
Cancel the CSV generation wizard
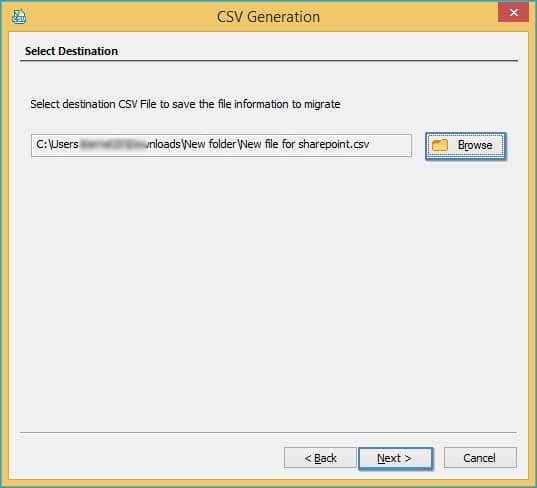pos(480,458)
